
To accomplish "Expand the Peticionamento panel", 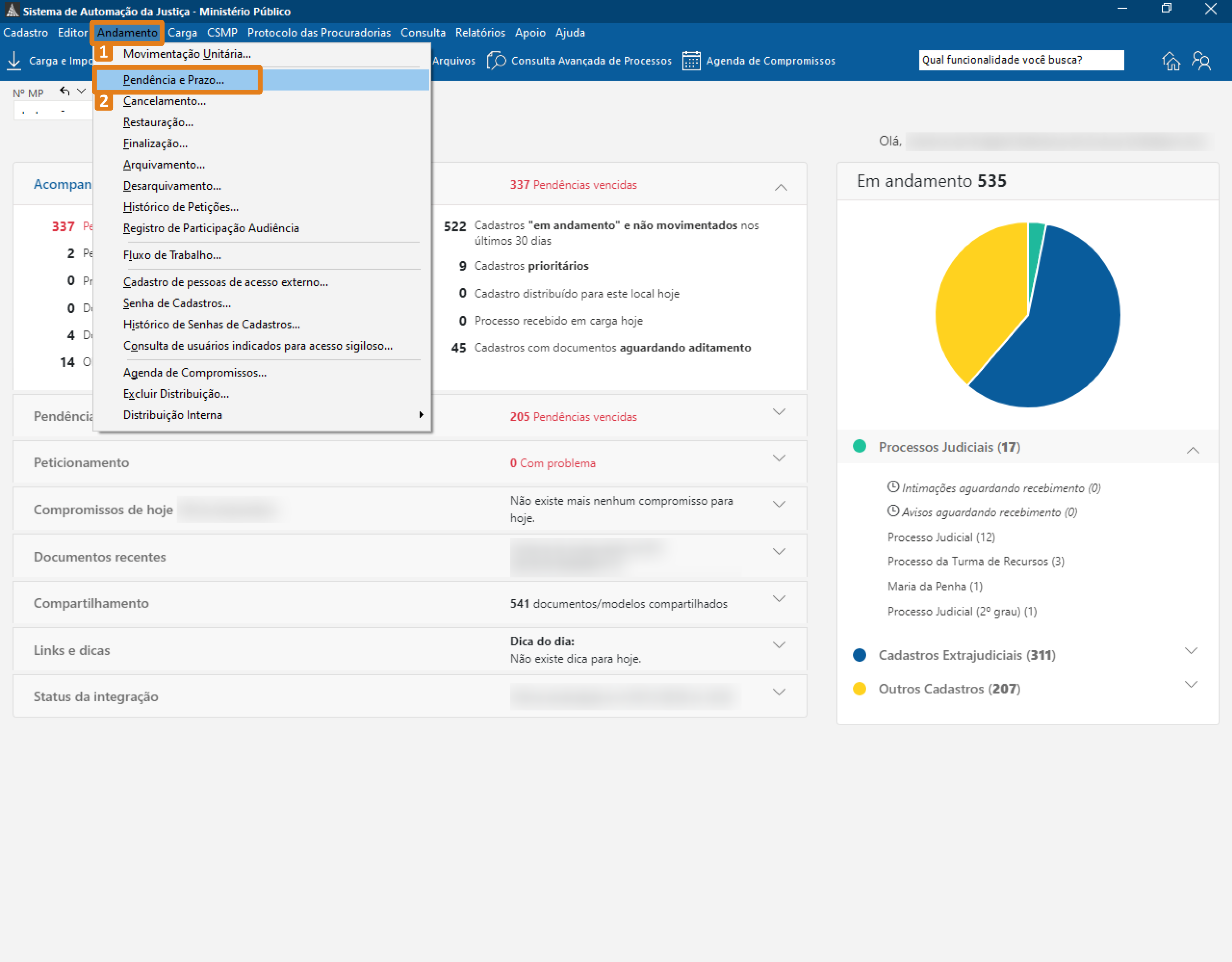I will pos(779,458).
